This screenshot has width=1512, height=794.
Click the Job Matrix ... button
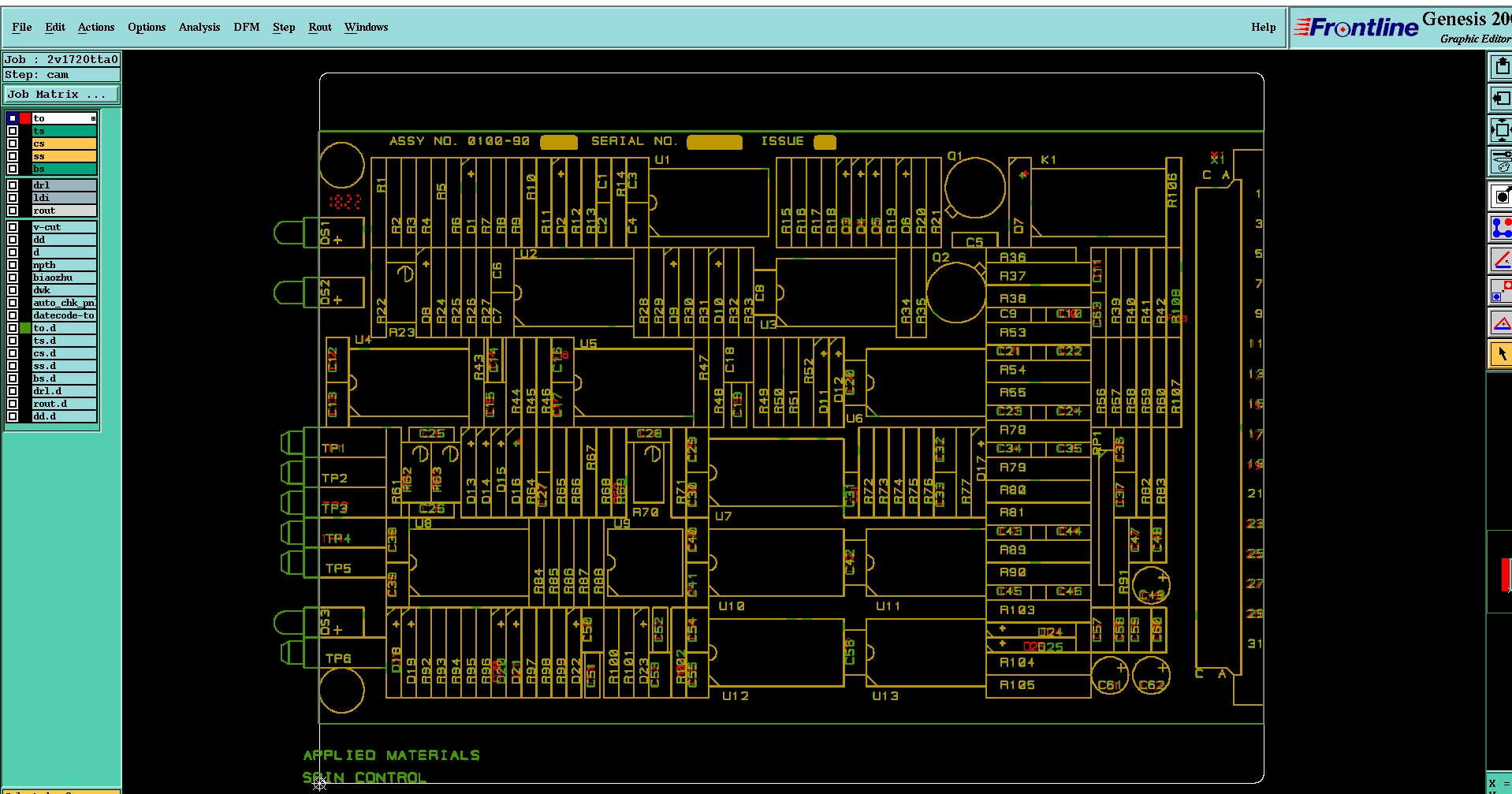point(61,94)
